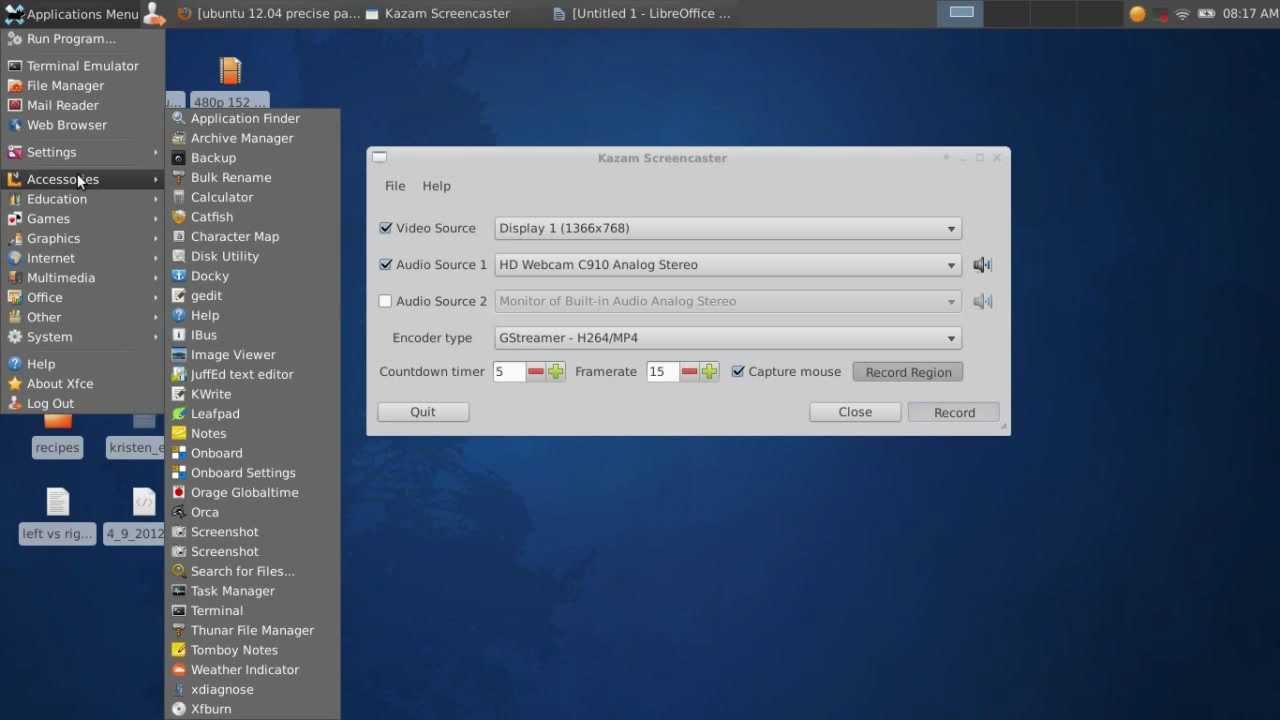The width and height of the screenshot is (1280, 720).
Task: Open the Audio Source 1 device dropdown
Action: click(x=728, y=265)
